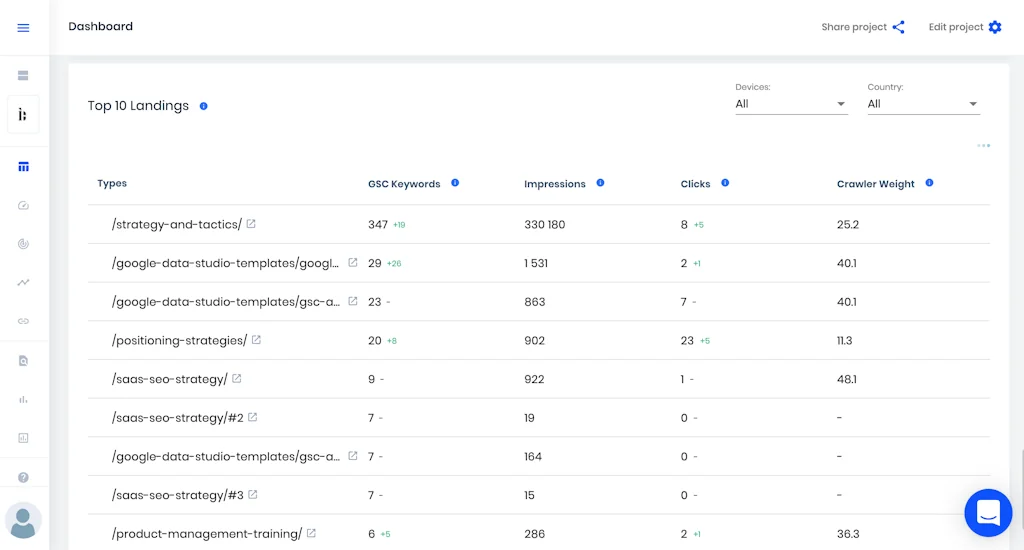Sort by the Clicks column header
This screenshot has height=550, width=1024.
[x=696, y=184]
